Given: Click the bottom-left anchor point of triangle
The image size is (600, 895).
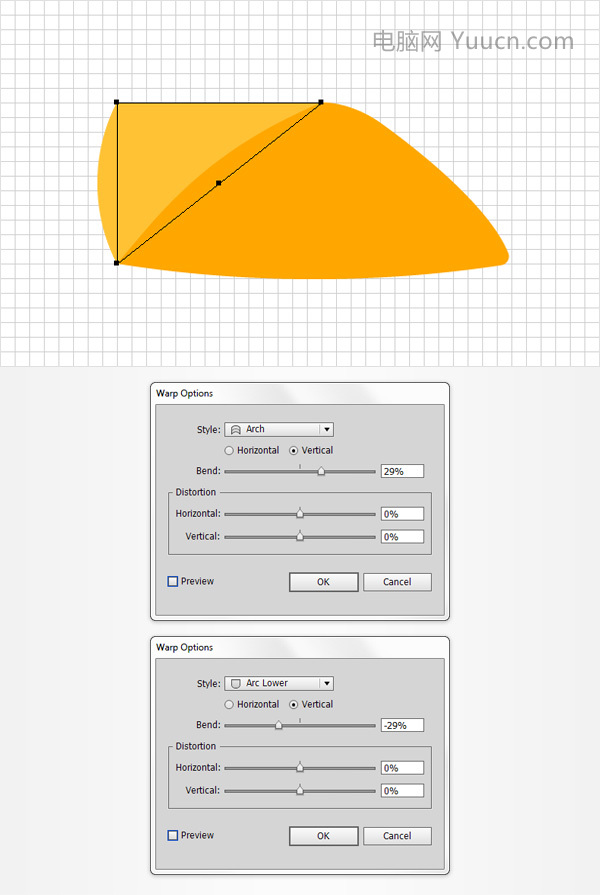Looking at the screenshot, I should [x=117, y=263].
